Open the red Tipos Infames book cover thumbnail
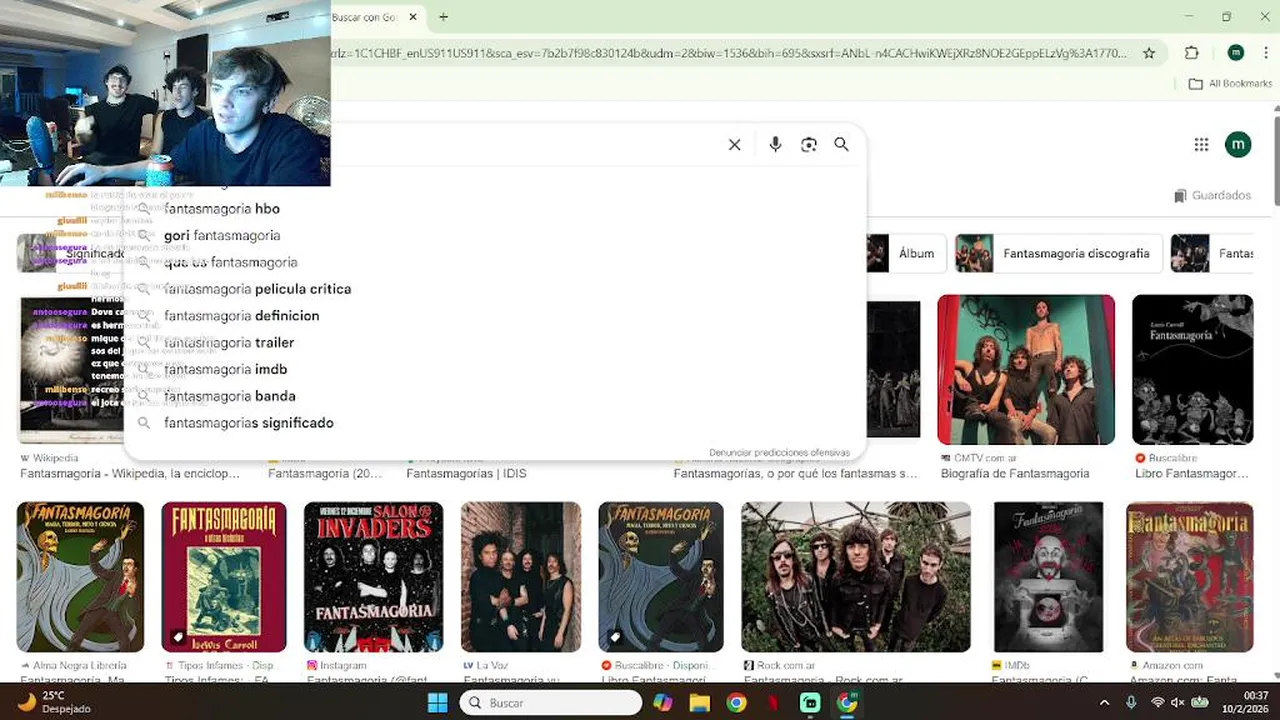 pyautogui.click(x=224, y=577)
